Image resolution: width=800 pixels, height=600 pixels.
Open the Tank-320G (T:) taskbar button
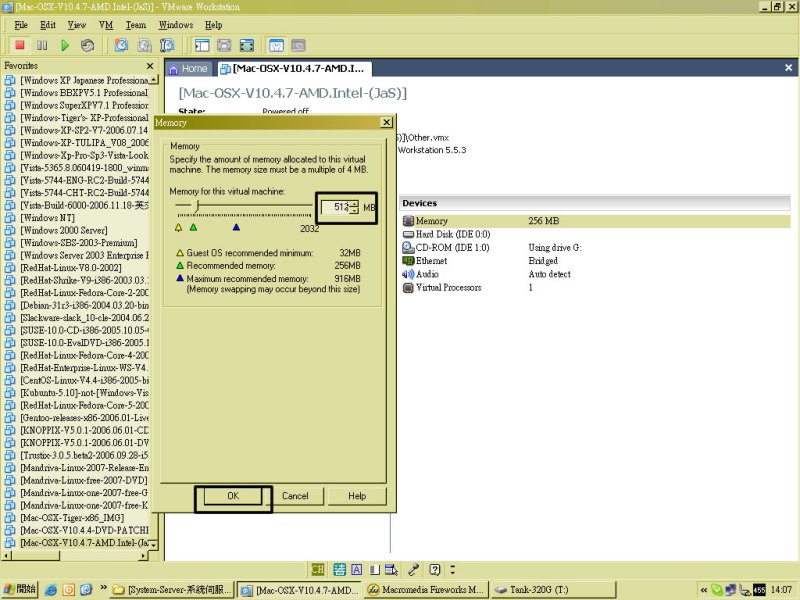point(553,590)
